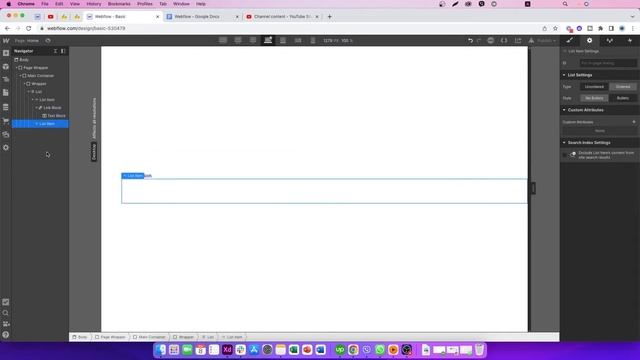
Task: Open video tutorials icon in left sidebar
Action: click(x=6, y=324)
